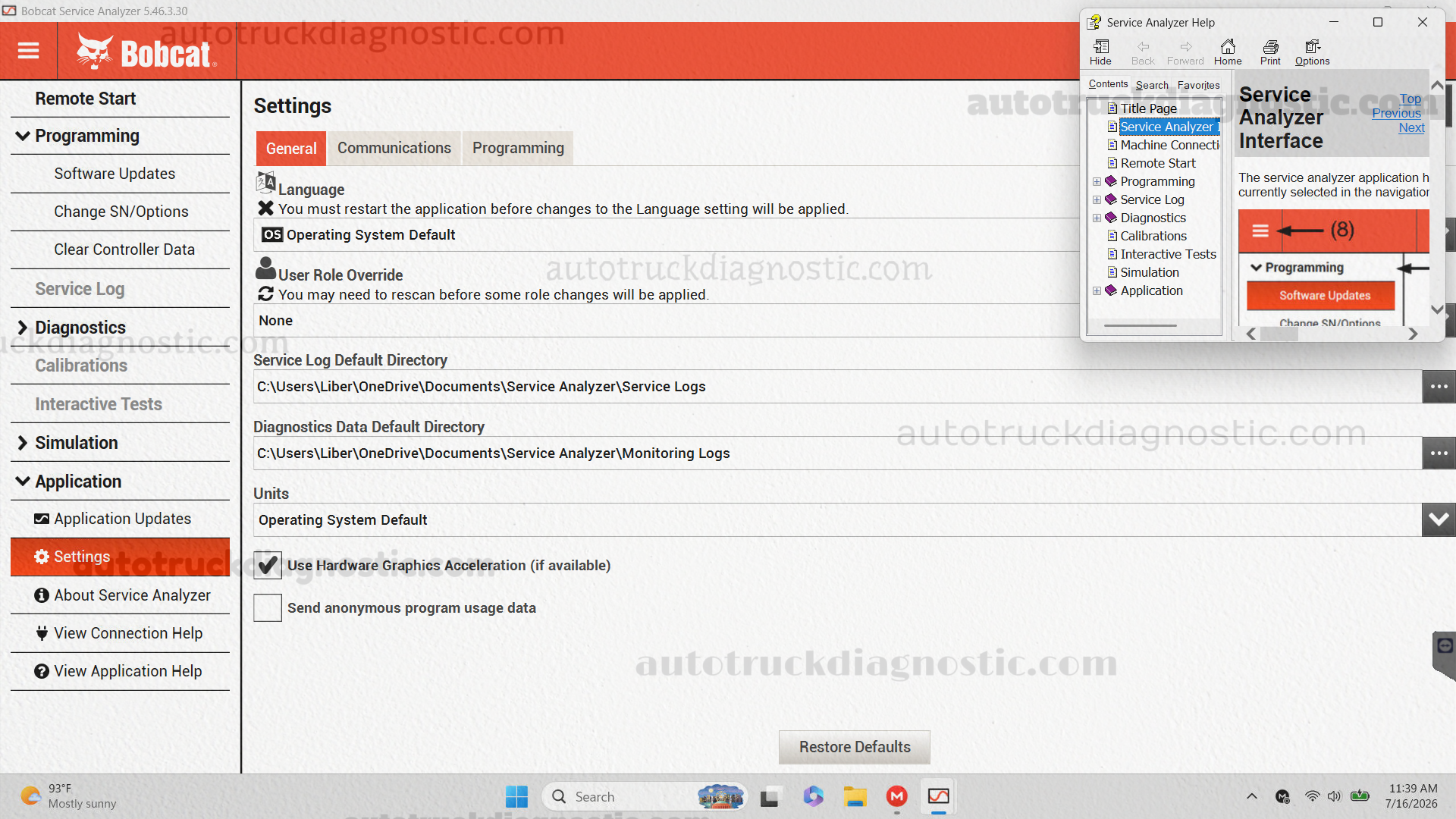Open the Search tab in Help
Viewport: 1456px width, 819px height.
(x=1152, y=85)
